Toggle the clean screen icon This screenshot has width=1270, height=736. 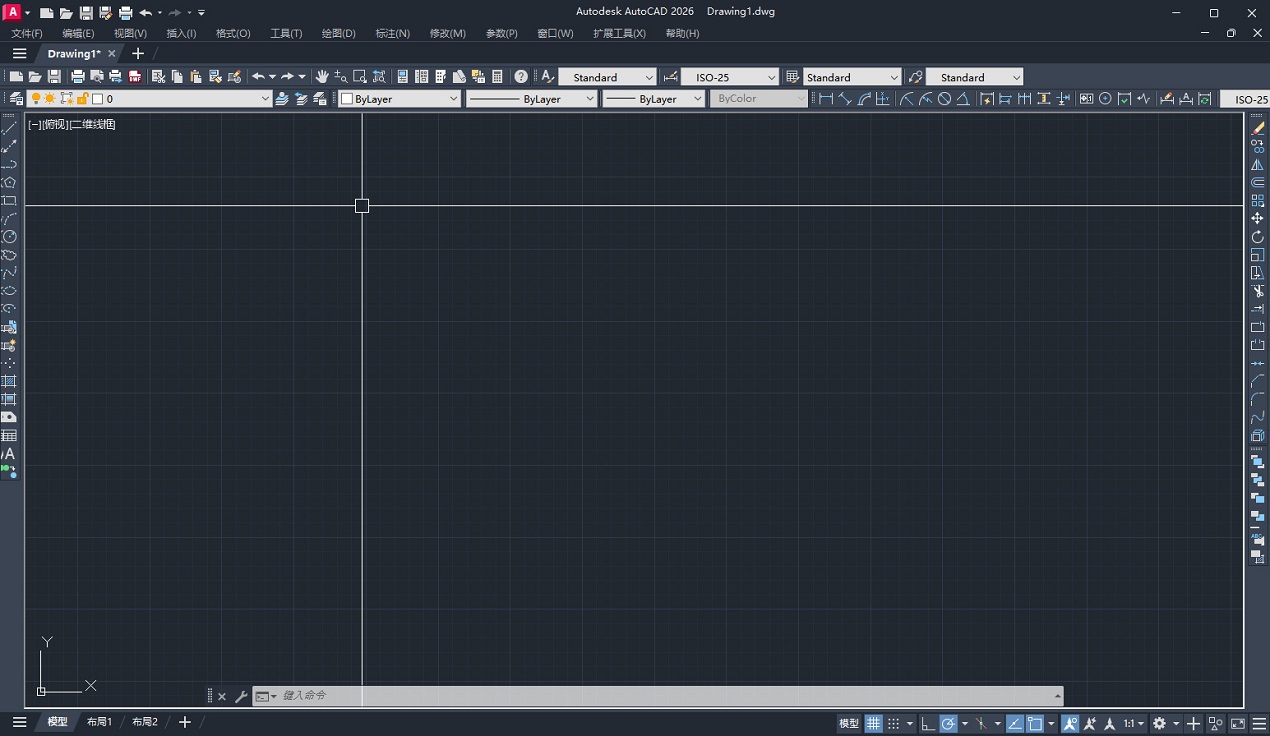coord(1237,723)
